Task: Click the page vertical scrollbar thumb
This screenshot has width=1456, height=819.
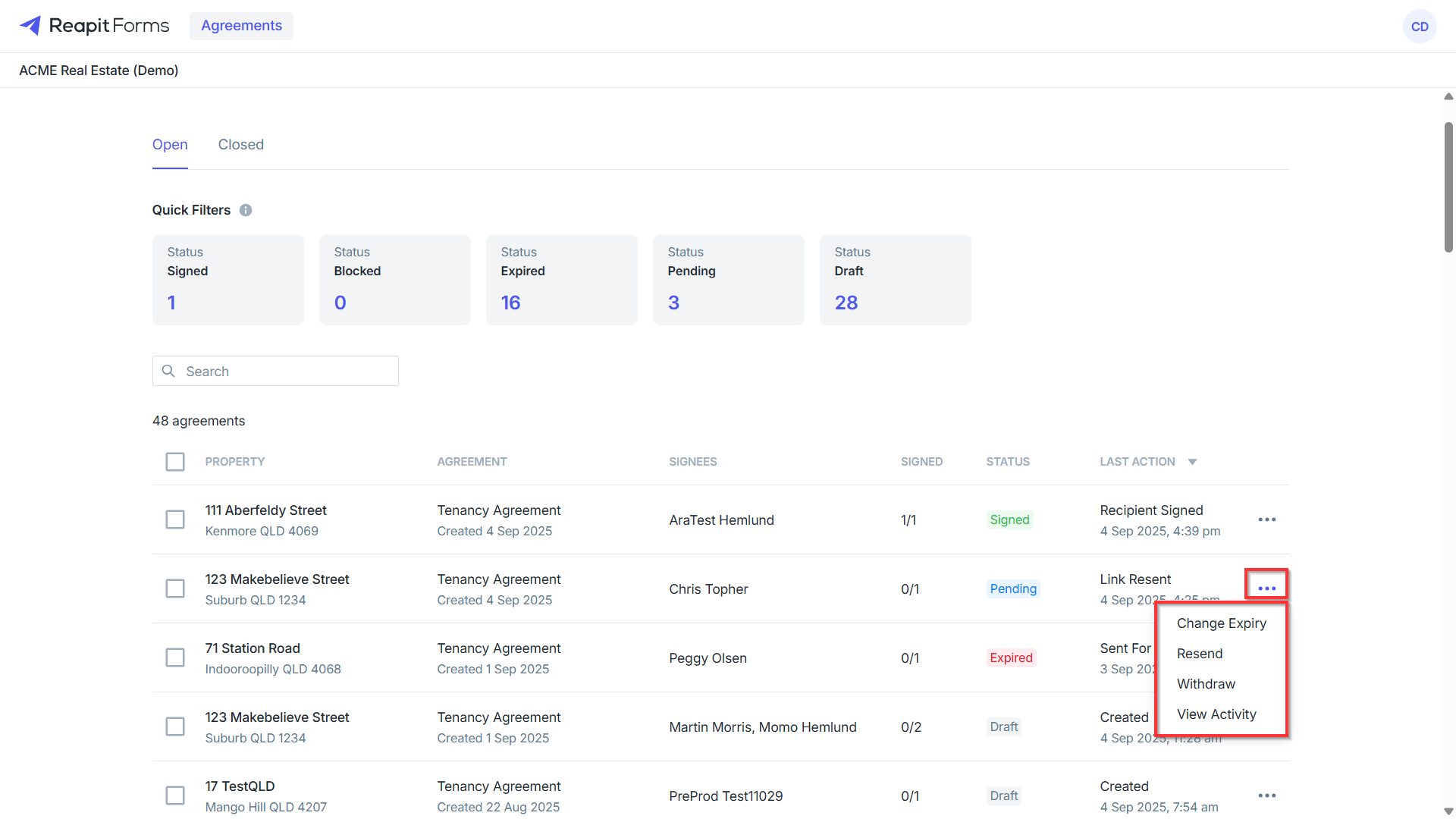Action: click(1448, 187)
